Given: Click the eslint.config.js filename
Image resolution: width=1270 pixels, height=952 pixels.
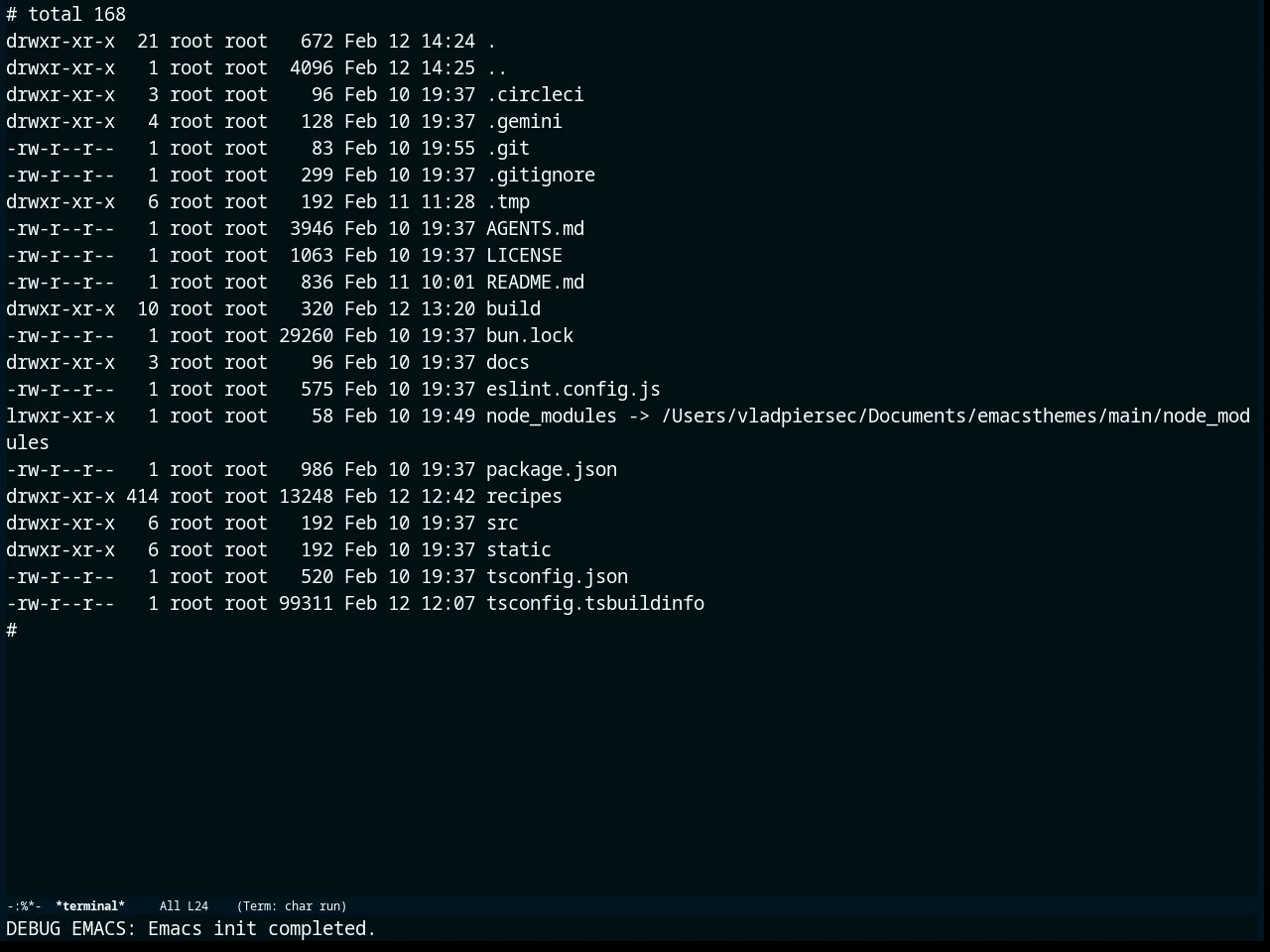Looking at the screenshot, I should click(x=573, y=389).
